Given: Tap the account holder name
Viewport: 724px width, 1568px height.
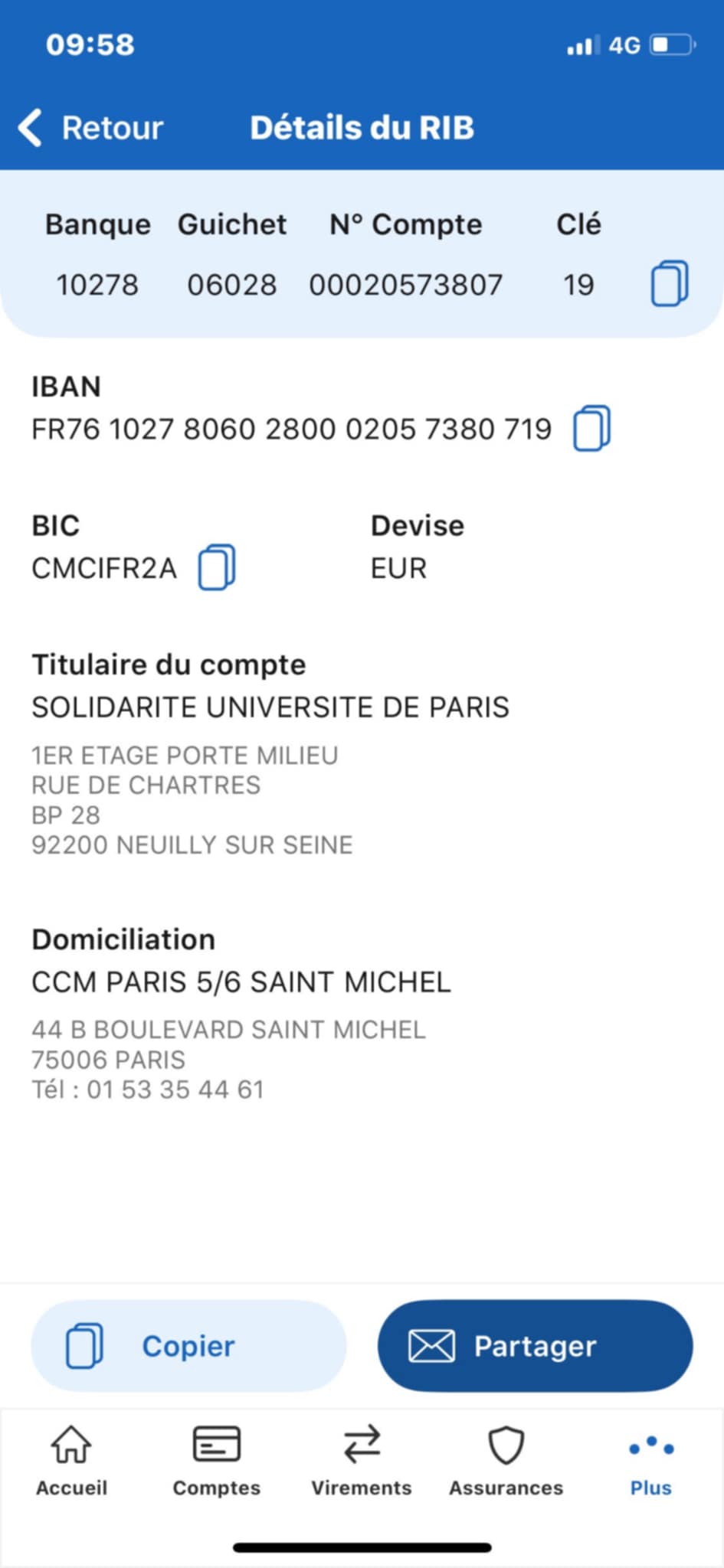Looking at the screenshot, I should 270,707.
